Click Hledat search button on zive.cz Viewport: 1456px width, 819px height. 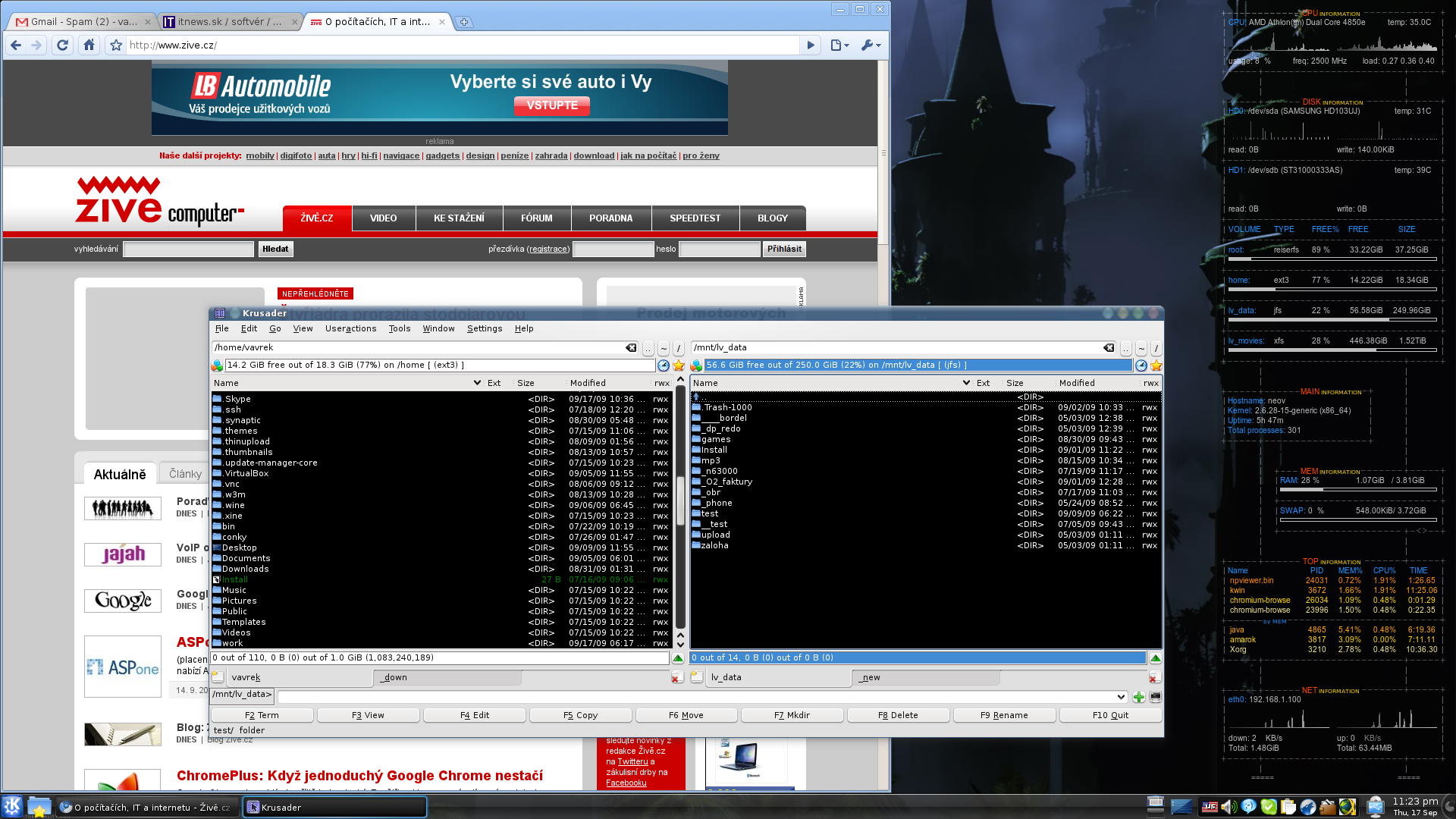pyautogui.click(x=275, y=249)
